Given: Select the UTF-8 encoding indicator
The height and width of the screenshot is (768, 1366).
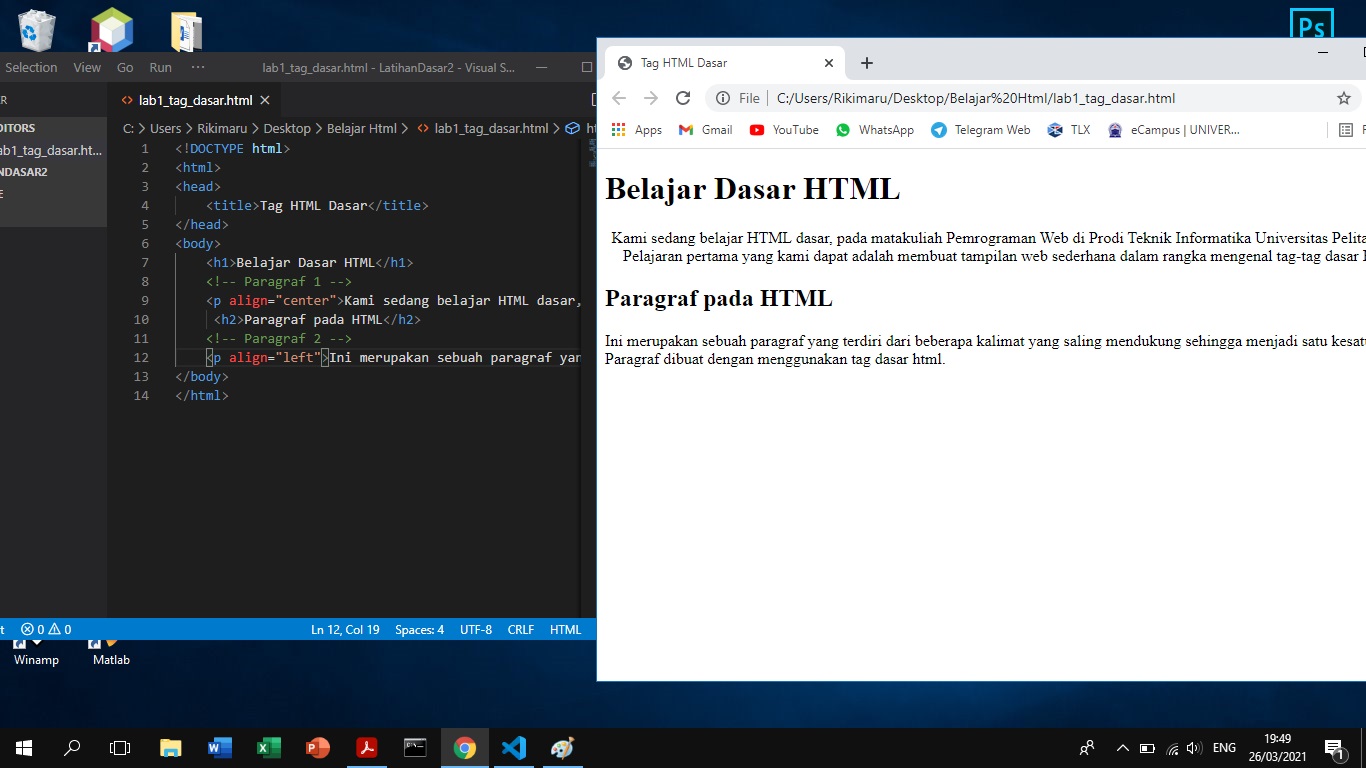Looking at the screenshot, I should (x=477, y=629).
